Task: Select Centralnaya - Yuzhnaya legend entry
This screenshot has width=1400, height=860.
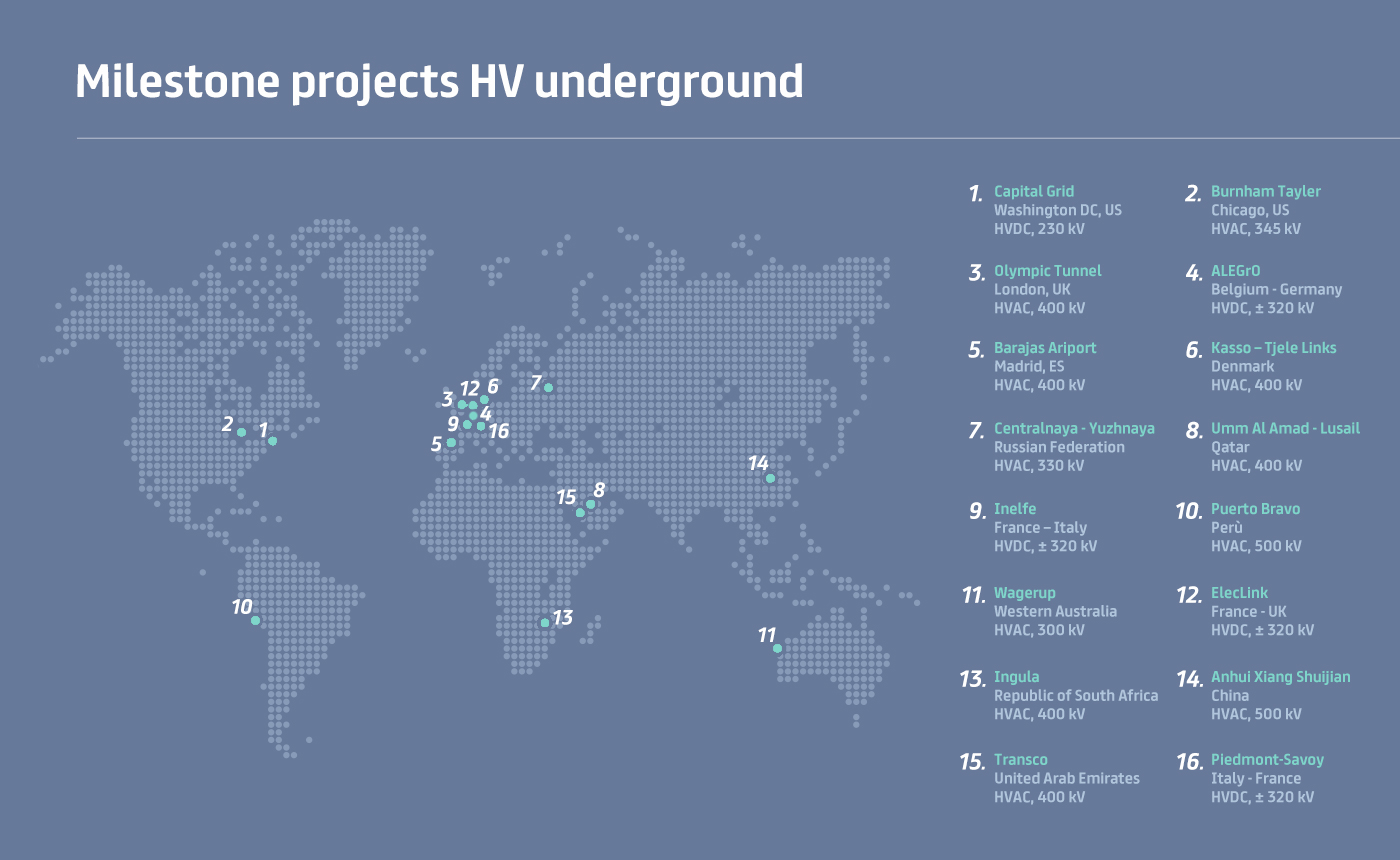Action: [x=1074, y=428]
